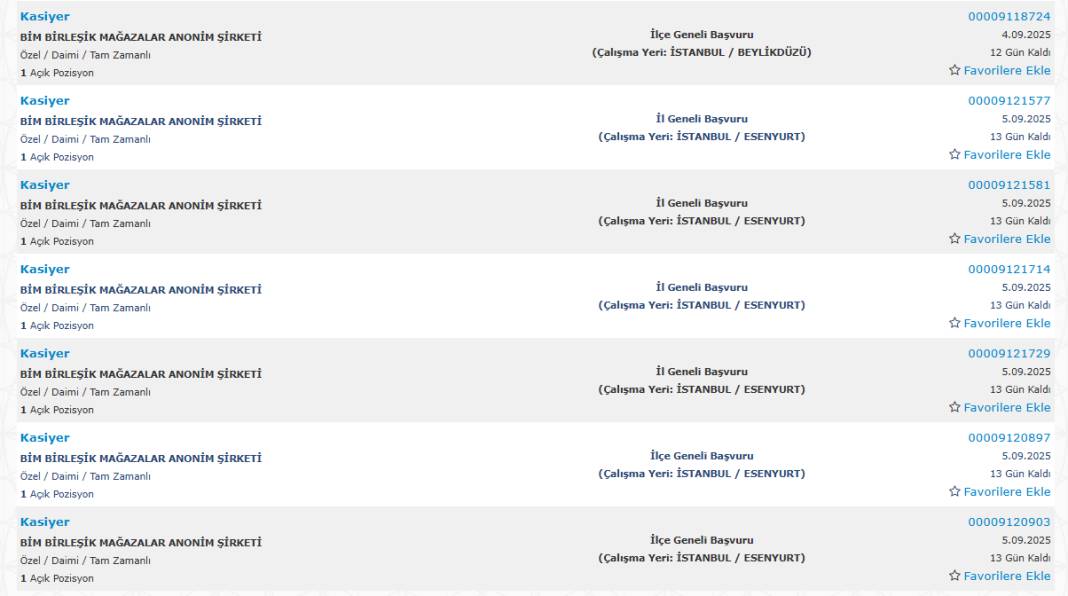Select listing number 00009121729

pos(1009,353)
